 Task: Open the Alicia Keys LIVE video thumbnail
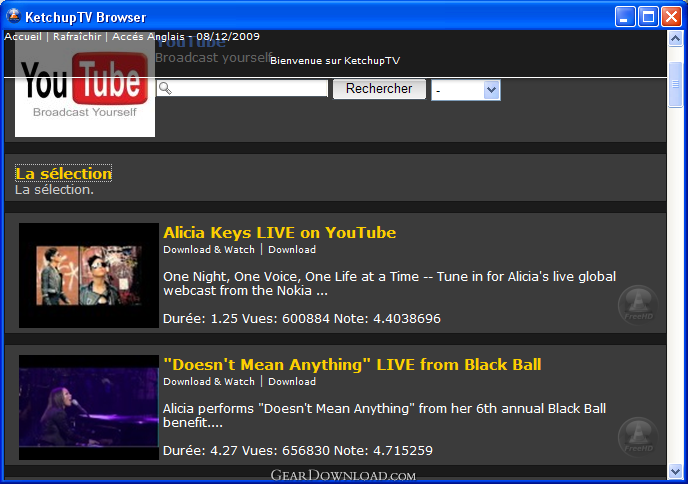89,275
